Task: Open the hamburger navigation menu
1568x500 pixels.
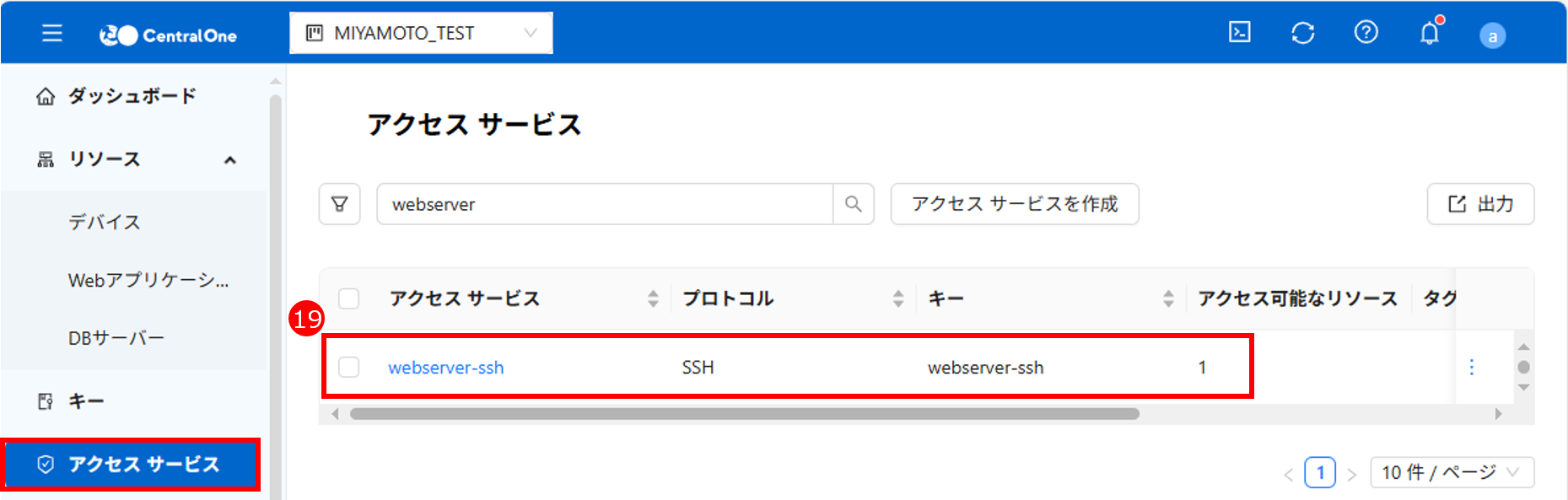Action: (x=52, y=34)
